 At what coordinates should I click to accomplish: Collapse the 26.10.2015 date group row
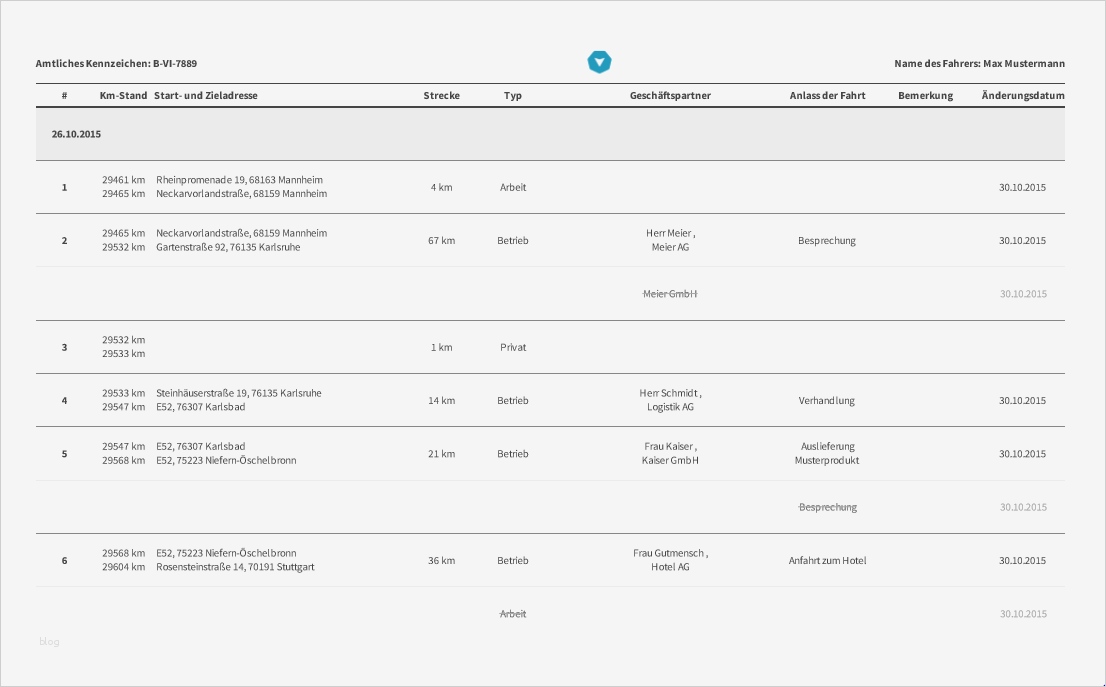(x=77, y=134)
